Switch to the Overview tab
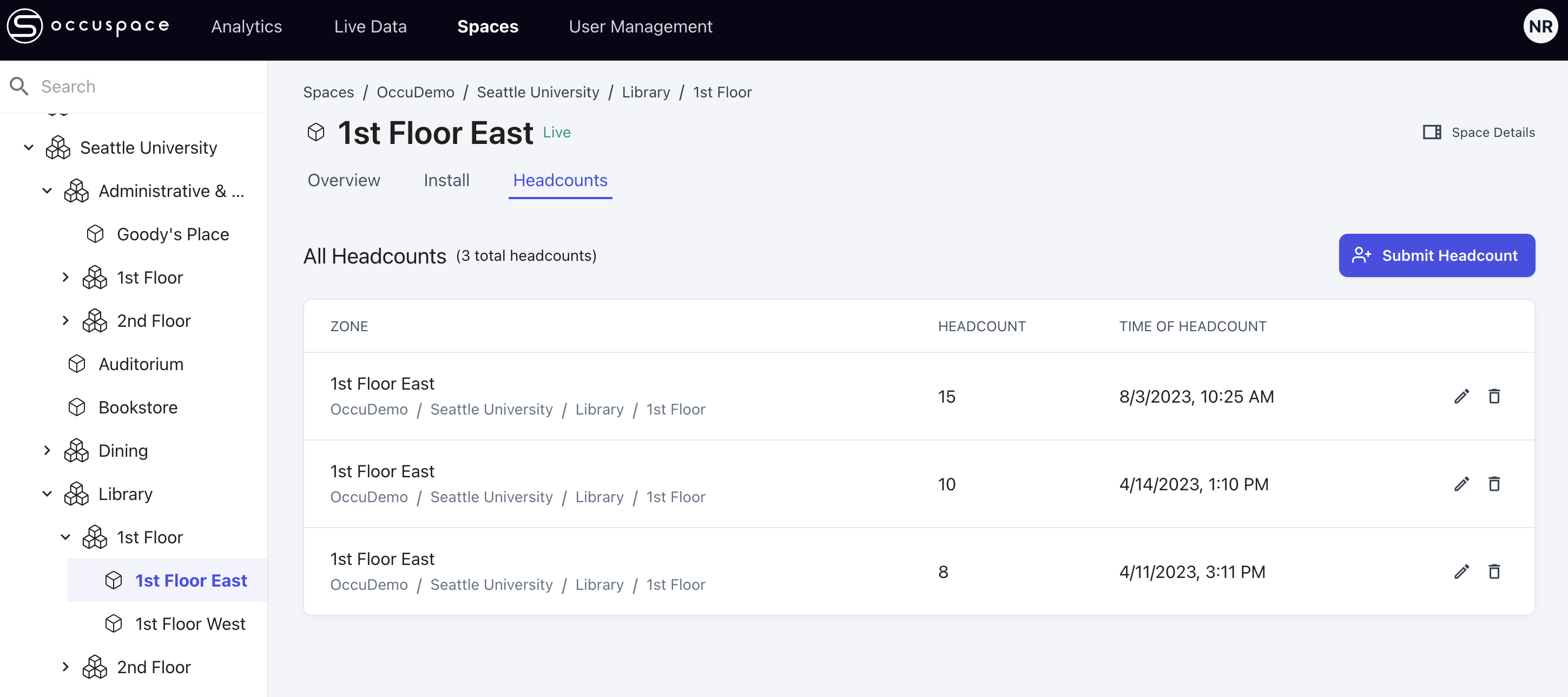This screenshot has height=697, width=1568. pos(343,180)
